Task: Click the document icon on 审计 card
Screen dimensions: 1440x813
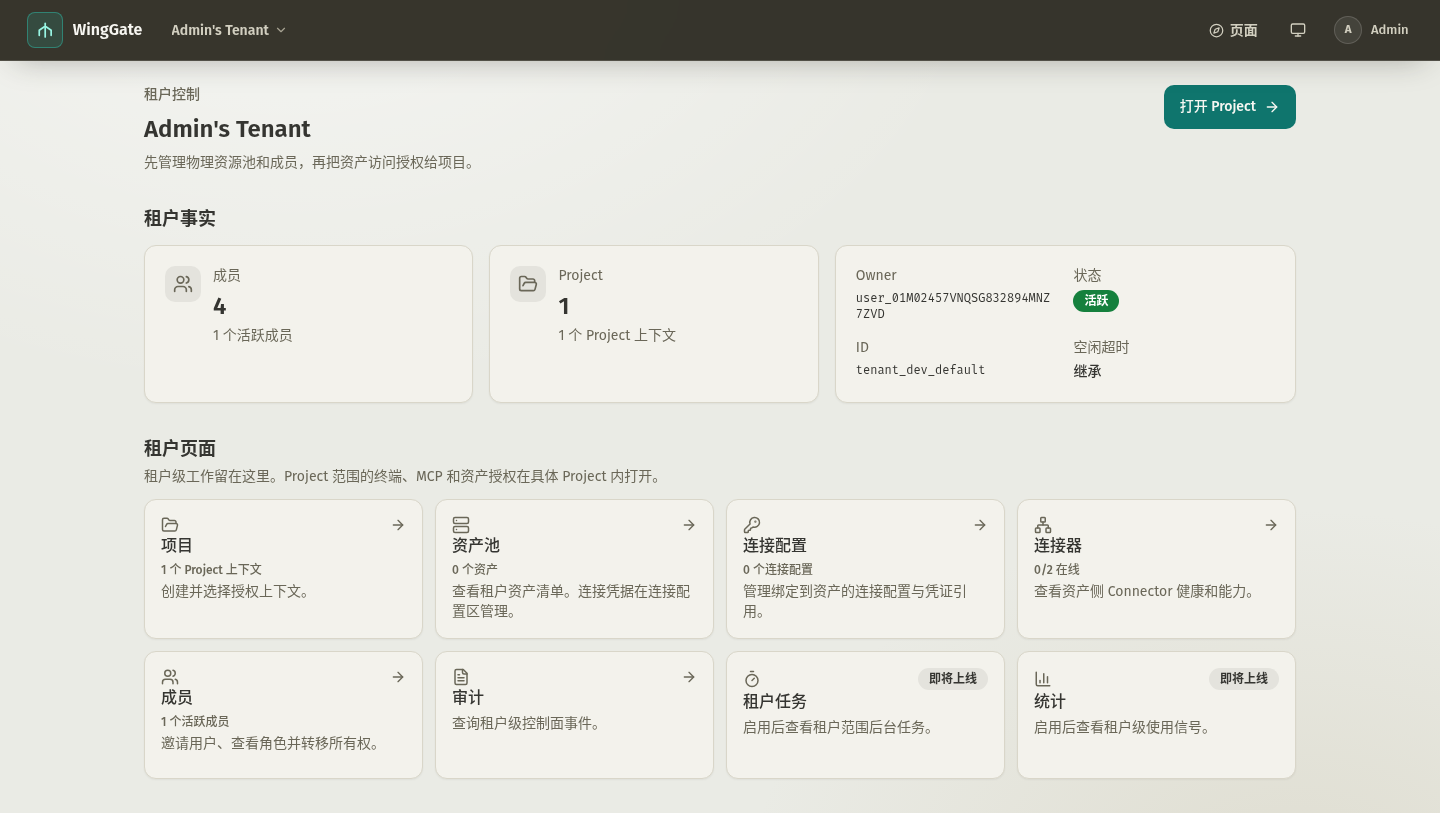Action: point(461,677)
